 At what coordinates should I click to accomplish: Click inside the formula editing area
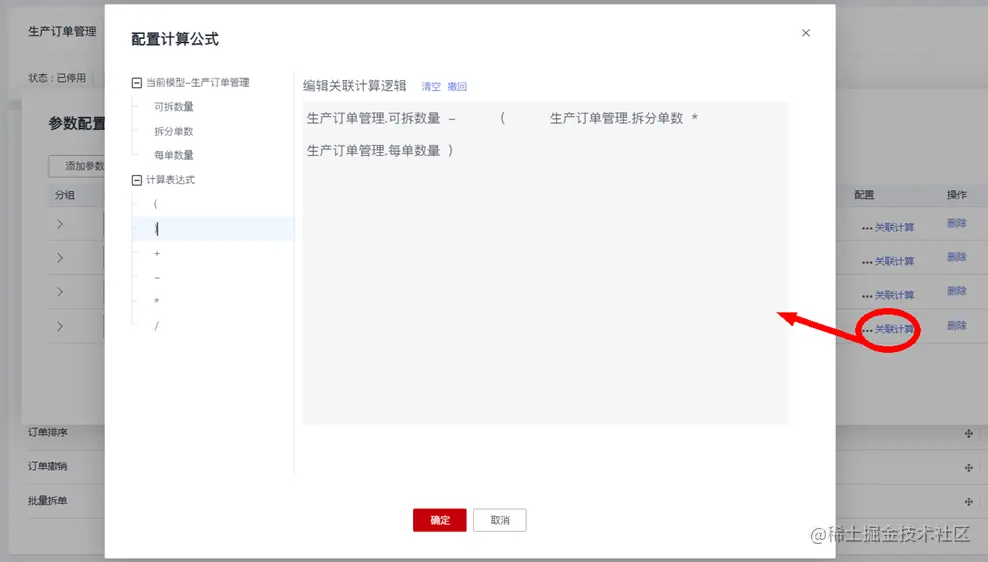point(545,263)
